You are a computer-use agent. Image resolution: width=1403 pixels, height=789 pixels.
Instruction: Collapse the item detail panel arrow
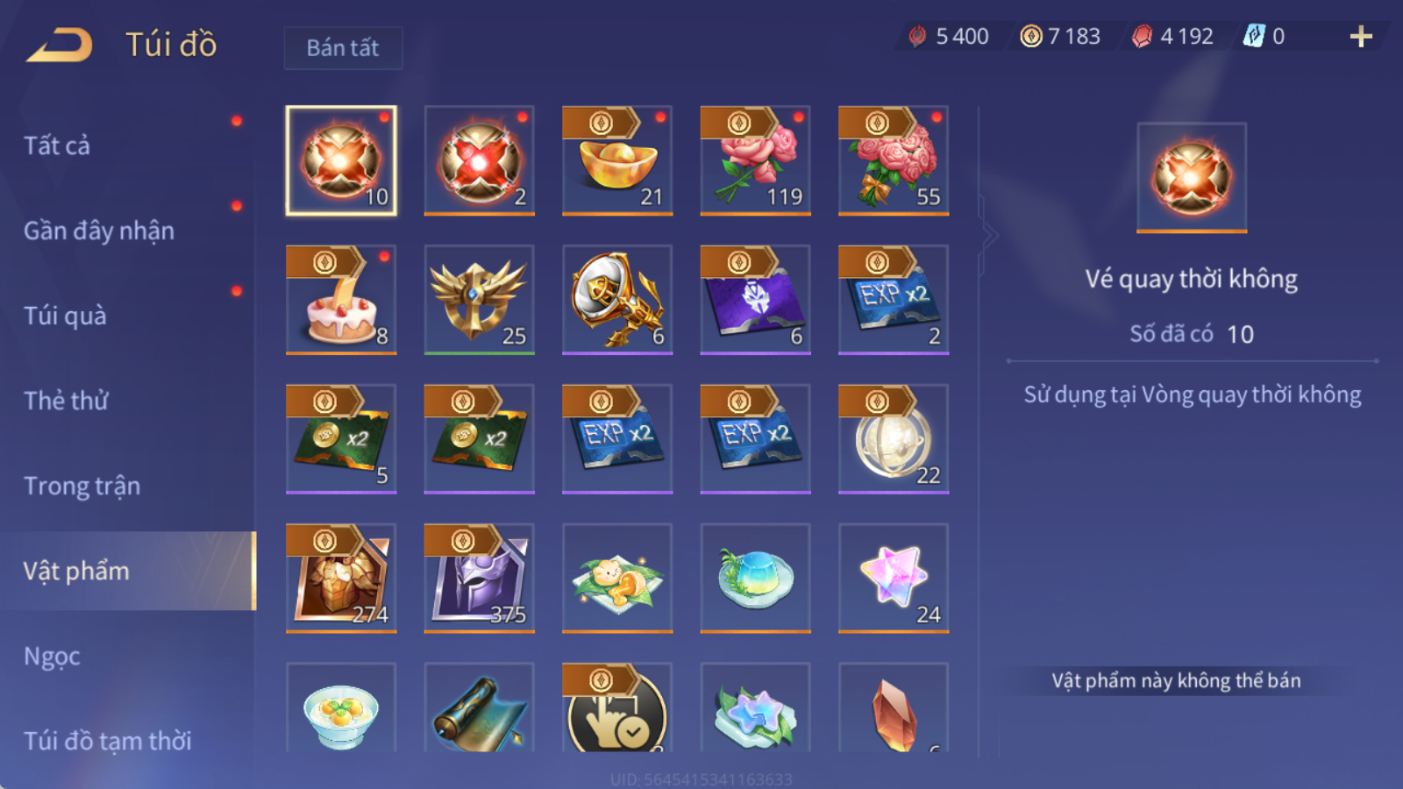[x=989, y=236]
